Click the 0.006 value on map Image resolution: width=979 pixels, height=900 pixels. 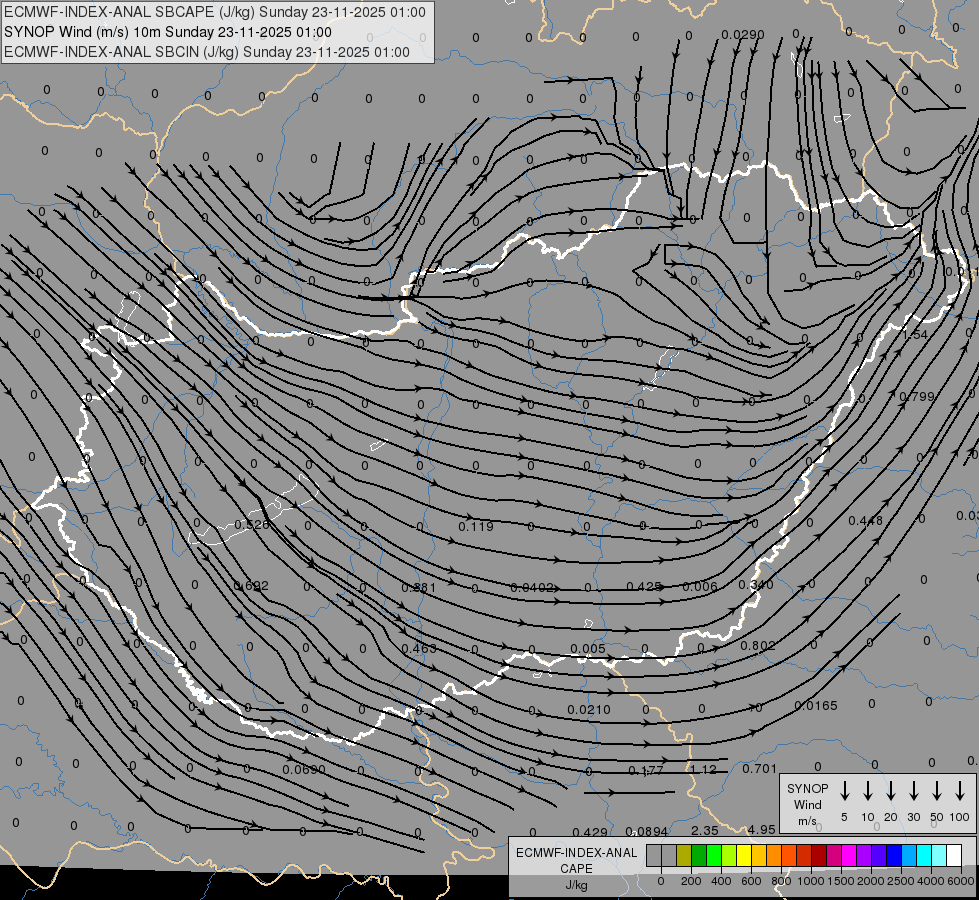pyautogui.click(x=700, y=586)
